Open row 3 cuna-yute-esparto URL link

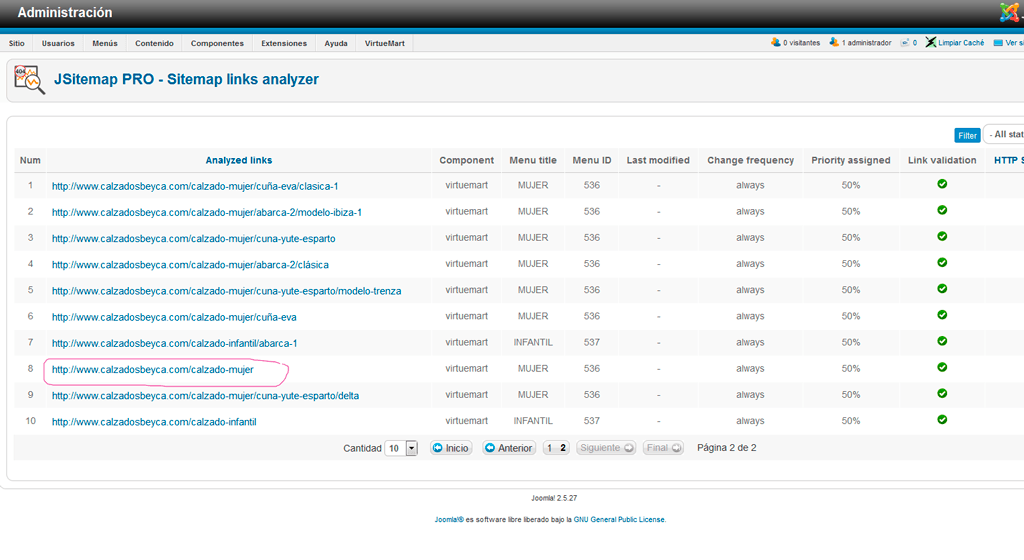[193, 238]
